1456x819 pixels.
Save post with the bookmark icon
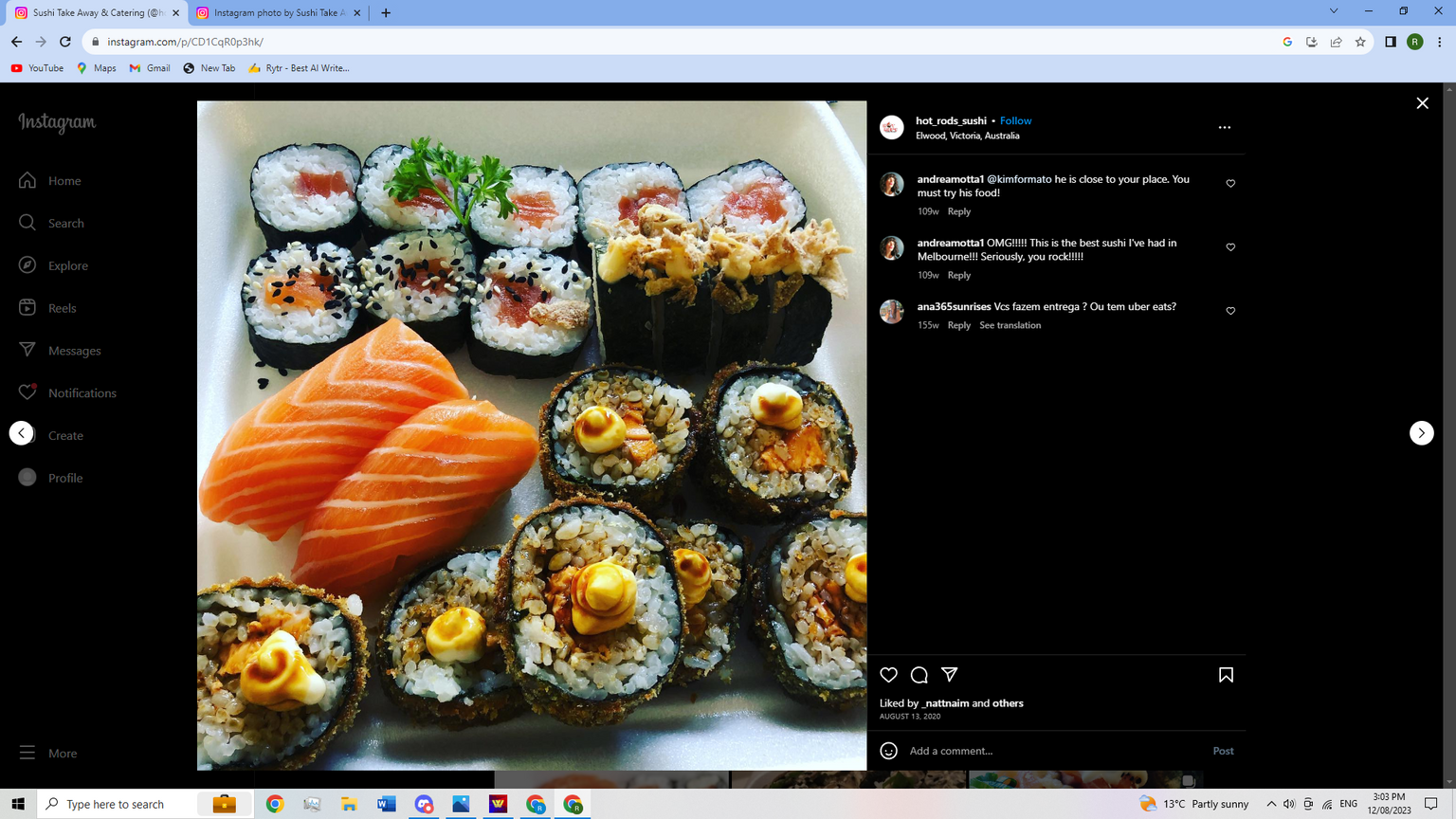(x=1226, y=675)
